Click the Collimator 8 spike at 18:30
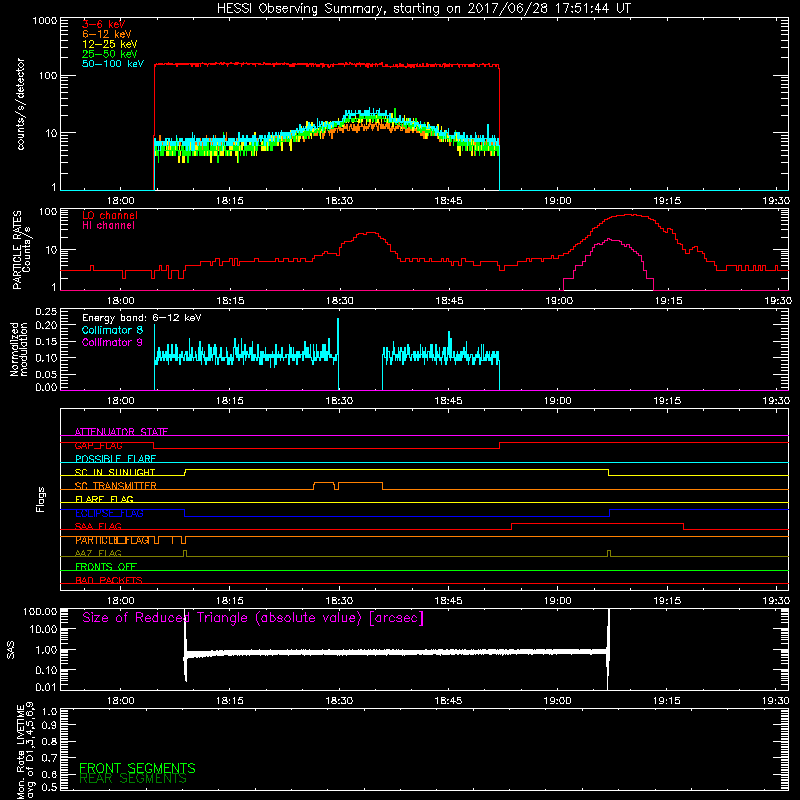The width and height of the screenshot is (800, 800). (338, 337)
